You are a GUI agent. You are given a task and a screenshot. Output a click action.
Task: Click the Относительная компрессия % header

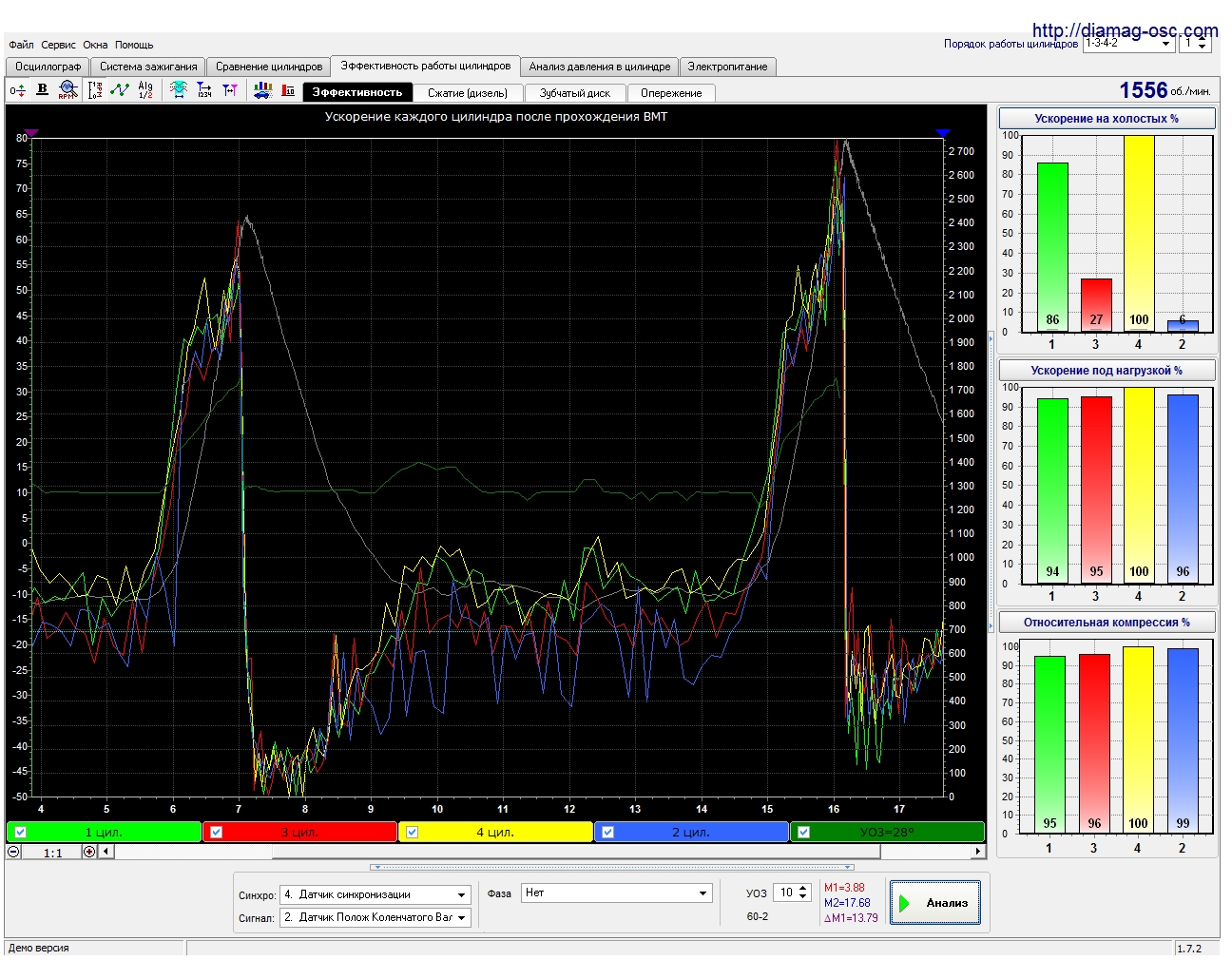point(1107,623)
